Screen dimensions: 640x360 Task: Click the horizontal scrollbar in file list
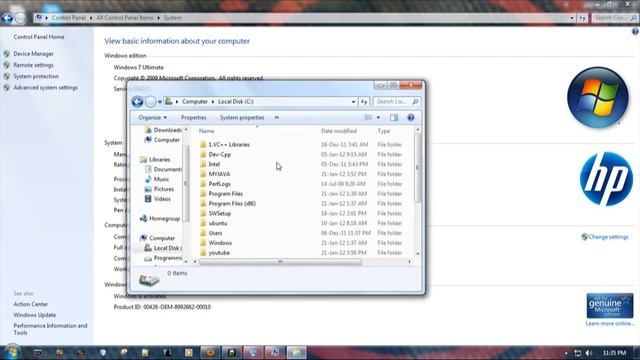[280, 262]
